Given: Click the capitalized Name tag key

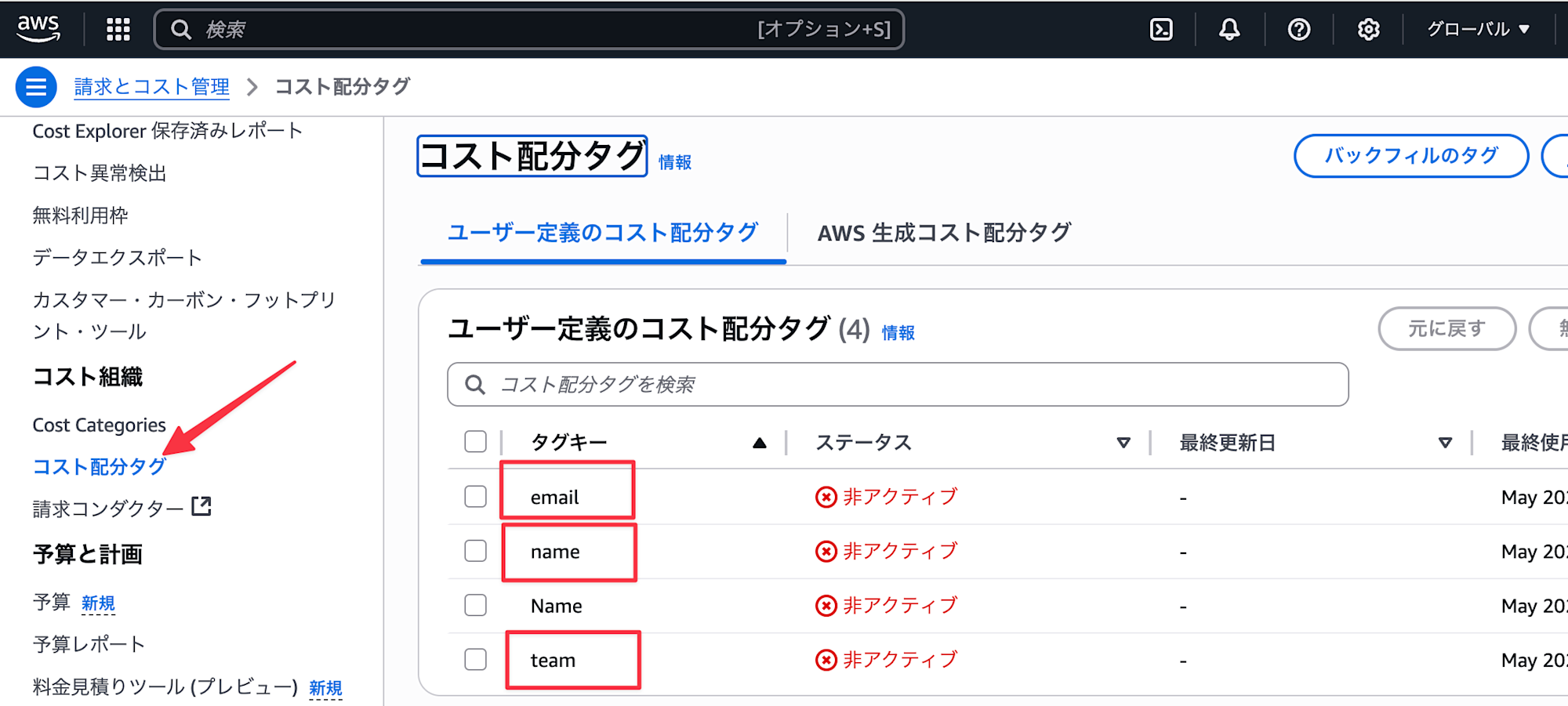Looking at the screenshot, I should (x=557, y=606).
